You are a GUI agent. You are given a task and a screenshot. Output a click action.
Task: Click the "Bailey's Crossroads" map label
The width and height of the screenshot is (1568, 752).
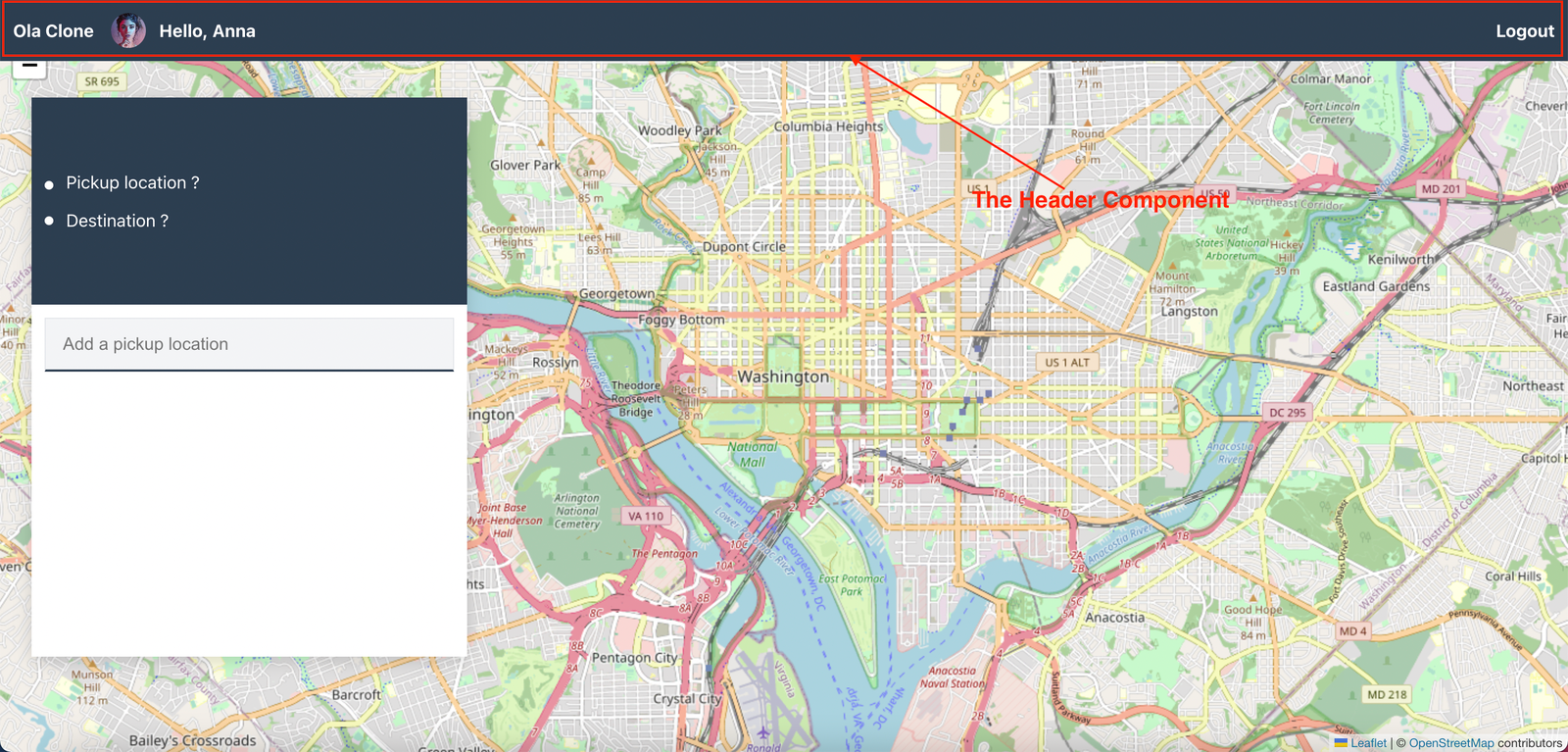point(192,741)
